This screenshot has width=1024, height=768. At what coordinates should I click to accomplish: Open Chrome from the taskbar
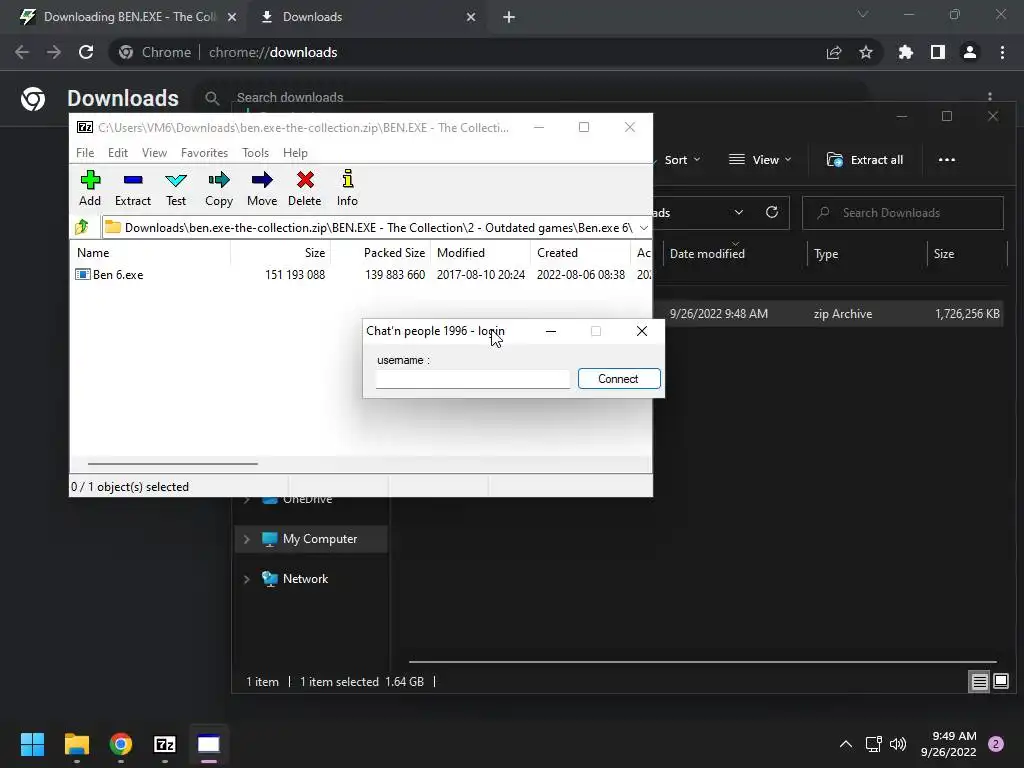121,744
